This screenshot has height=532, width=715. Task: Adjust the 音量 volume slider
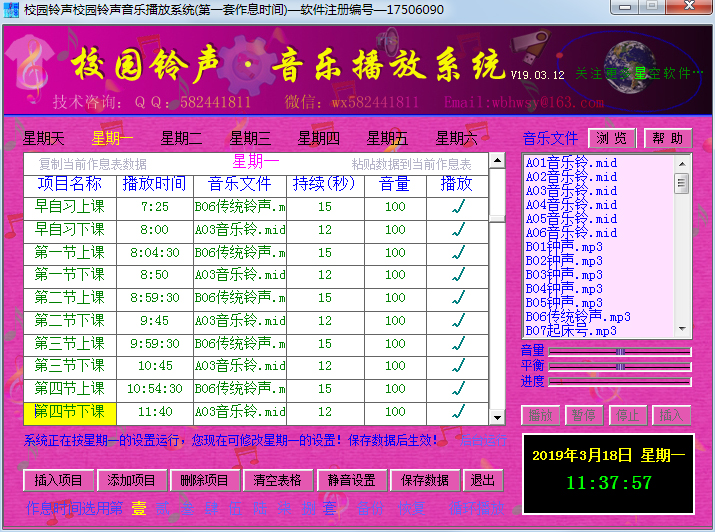(x=620, y=352)
